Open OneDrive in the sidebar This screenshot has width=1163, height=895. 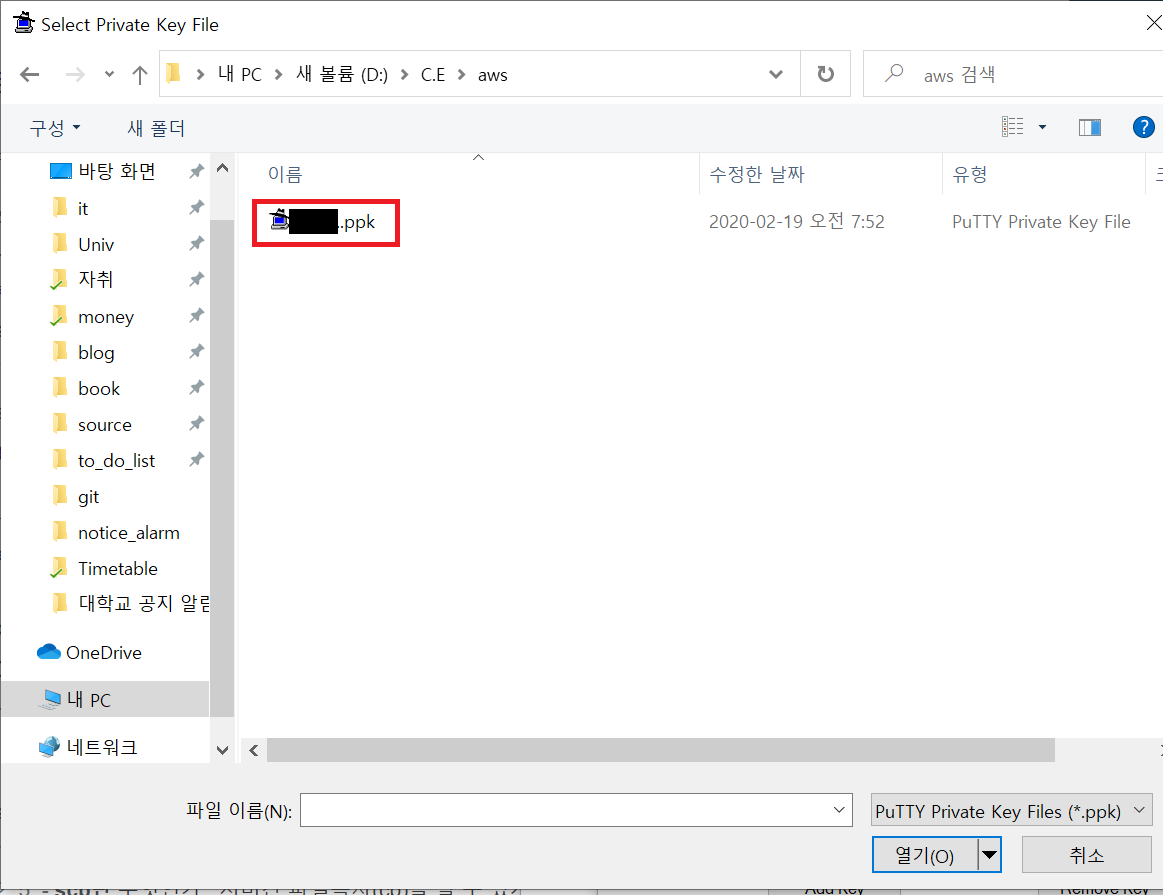tap(103, 653)
